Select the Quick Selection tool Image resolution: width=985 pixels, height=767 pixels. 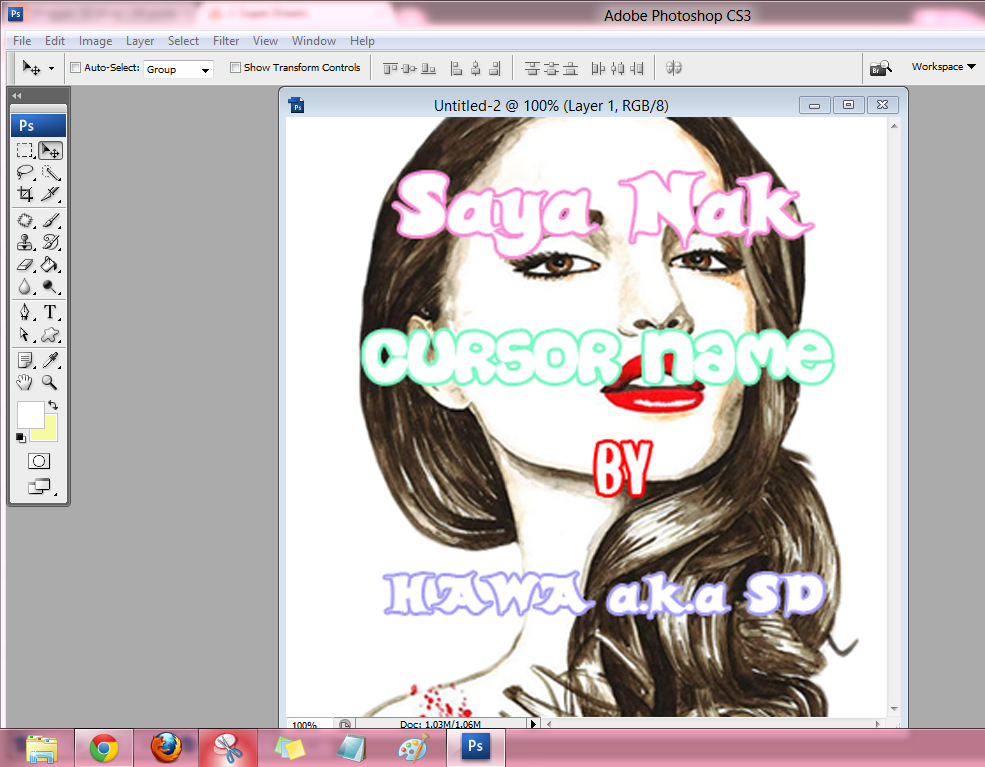tap(50, 172)
